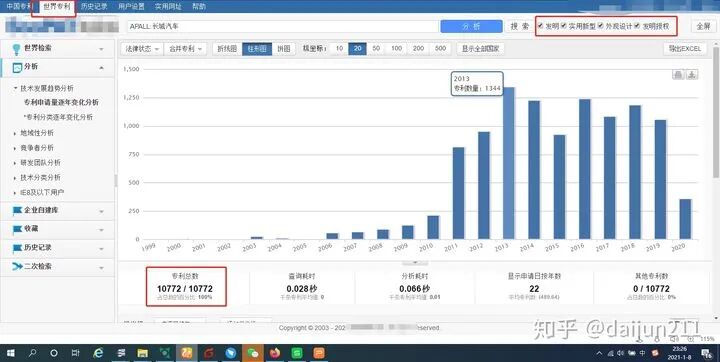The height and width of the screenshot is (362, 720).
Task: Expand the 竞争者分析 tree node
Action: point(15,148)
